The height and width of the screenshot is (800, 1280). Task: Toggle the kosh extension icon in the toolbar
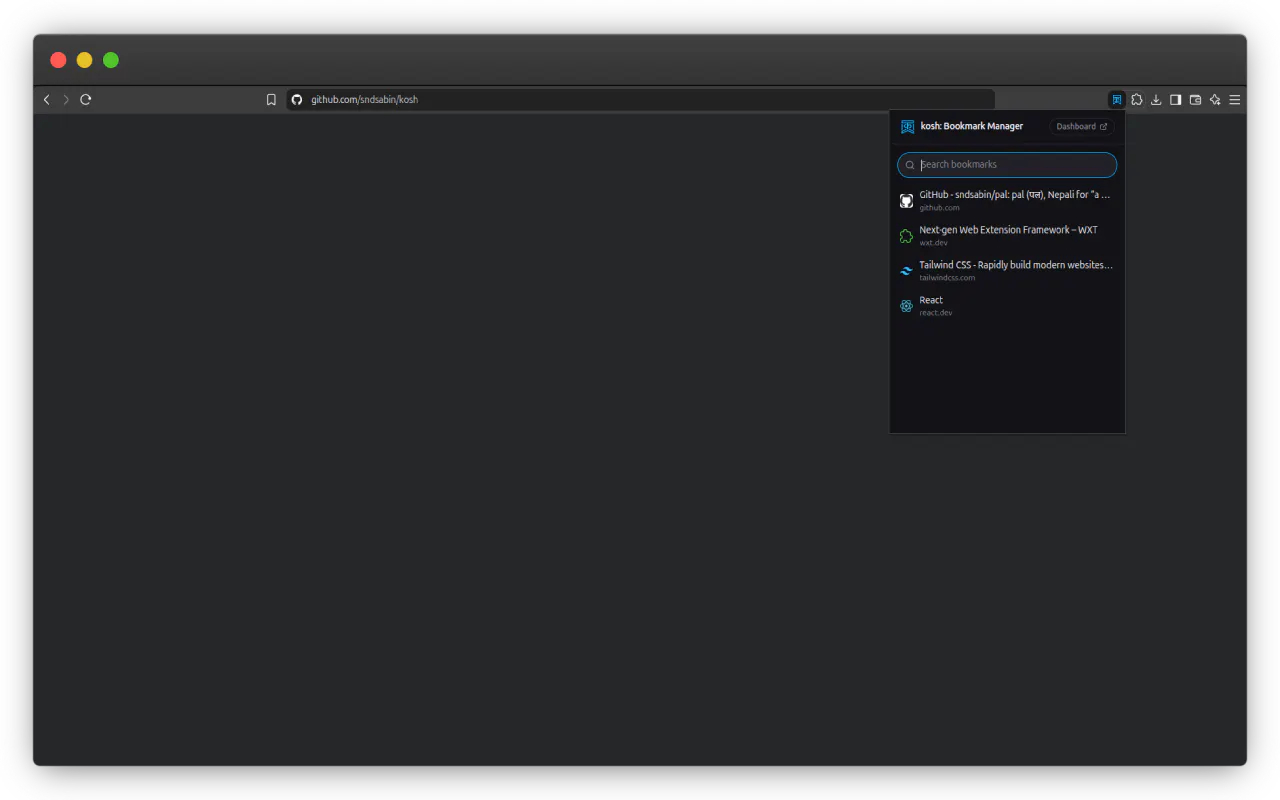pos(1117,100)
